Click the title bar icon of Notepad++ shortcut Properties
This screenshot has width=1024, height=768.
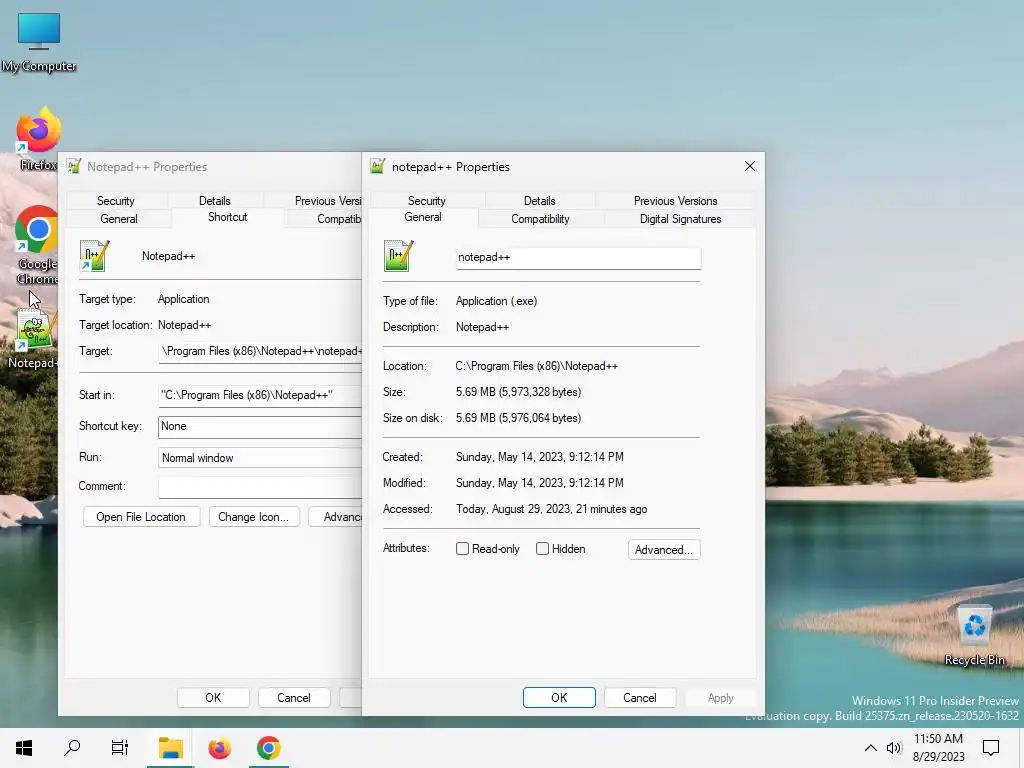(74, 167)
